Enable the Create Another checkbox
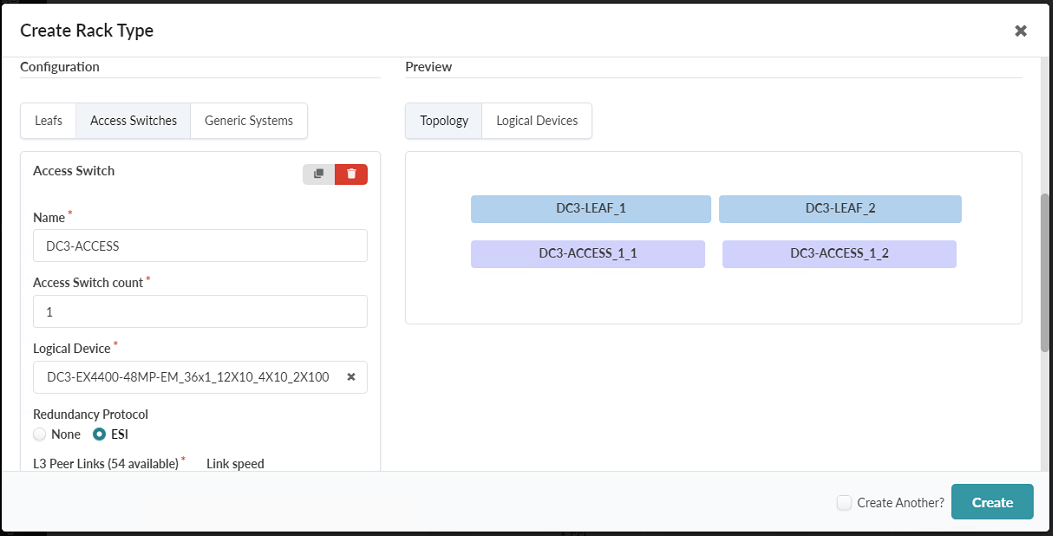 [845, 502]
